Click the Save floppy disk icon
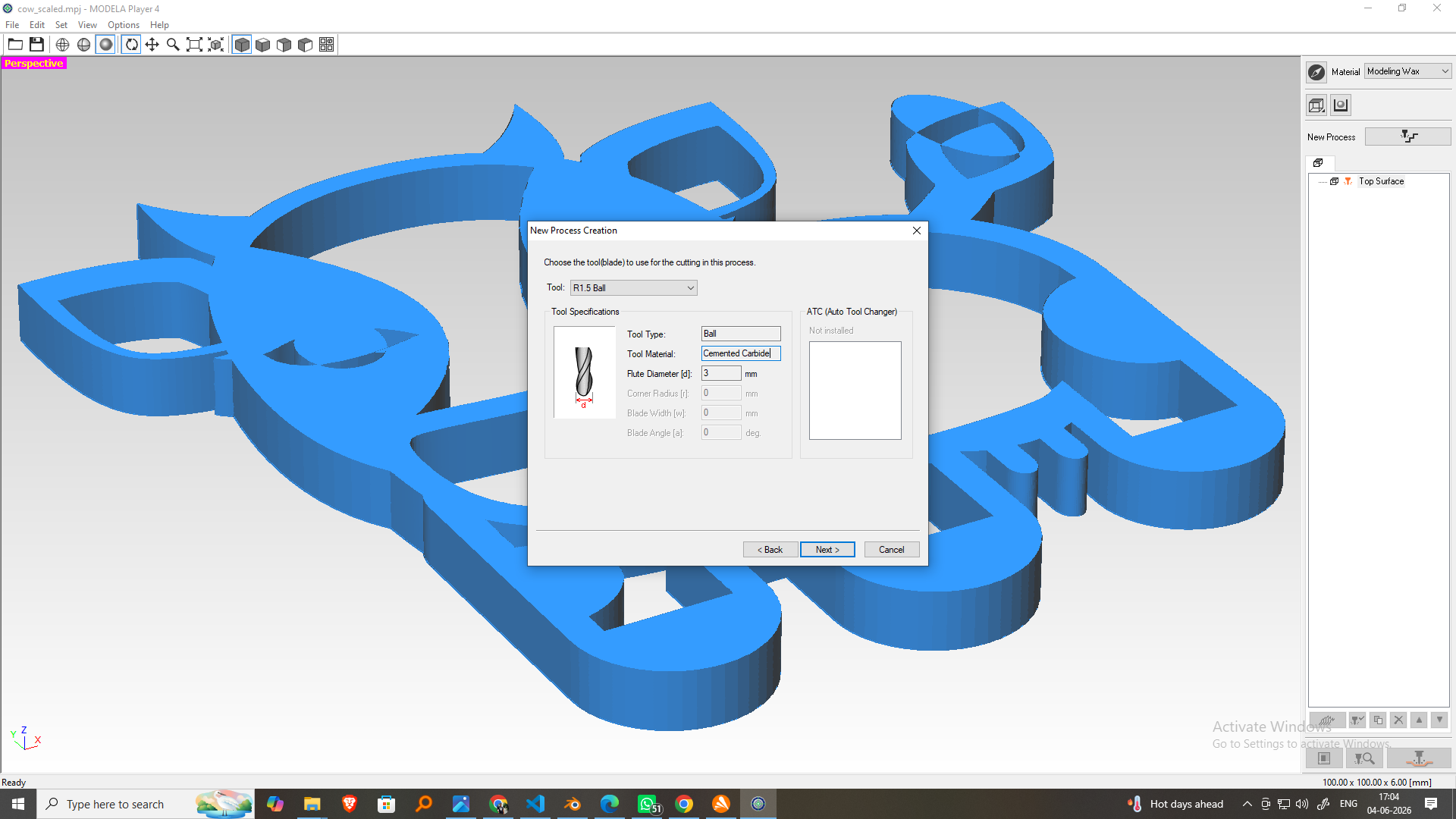 coord(36,45)
